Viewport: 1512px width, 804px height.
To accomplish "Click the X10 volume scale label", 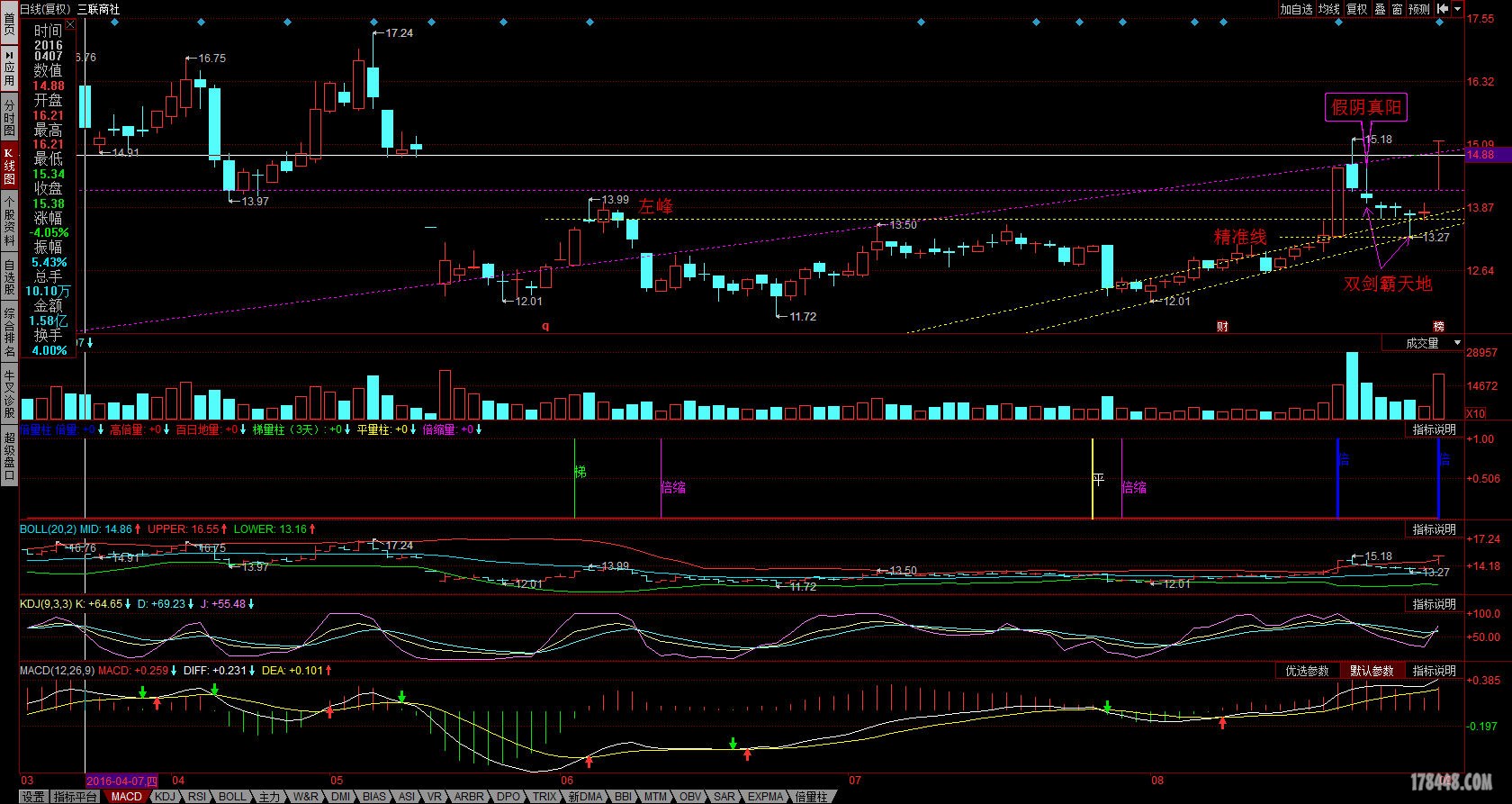I will pos(1476,413).
